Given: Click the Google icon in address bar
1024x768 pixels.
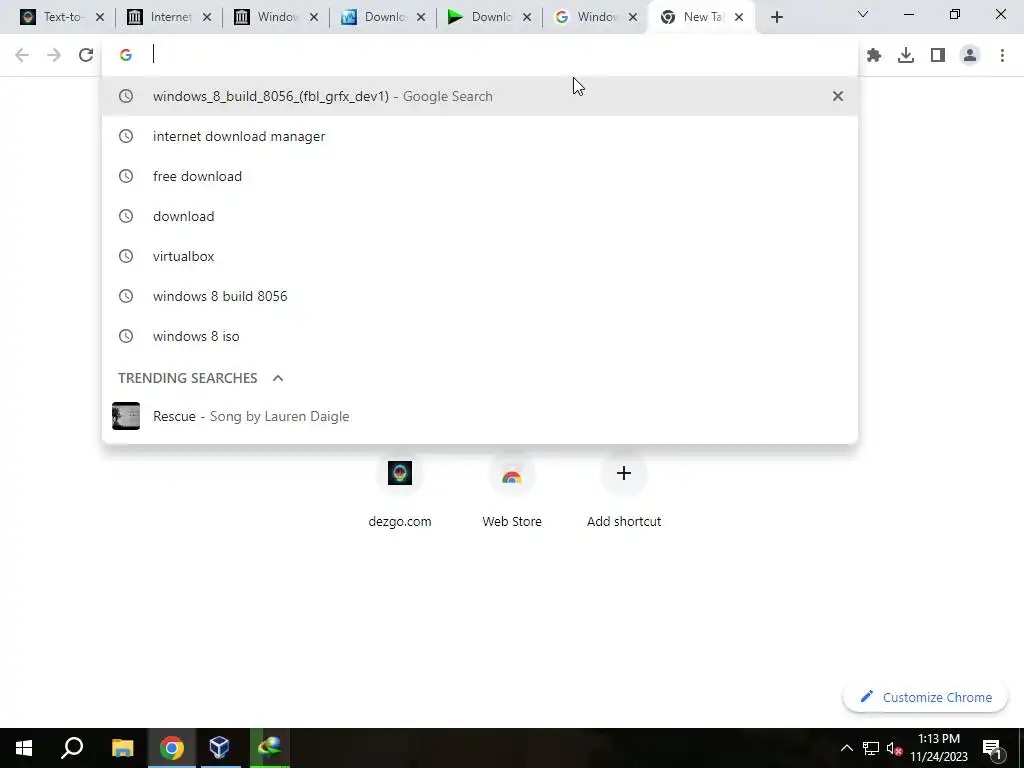Looking at the screenshot, I should click(126, 55).
